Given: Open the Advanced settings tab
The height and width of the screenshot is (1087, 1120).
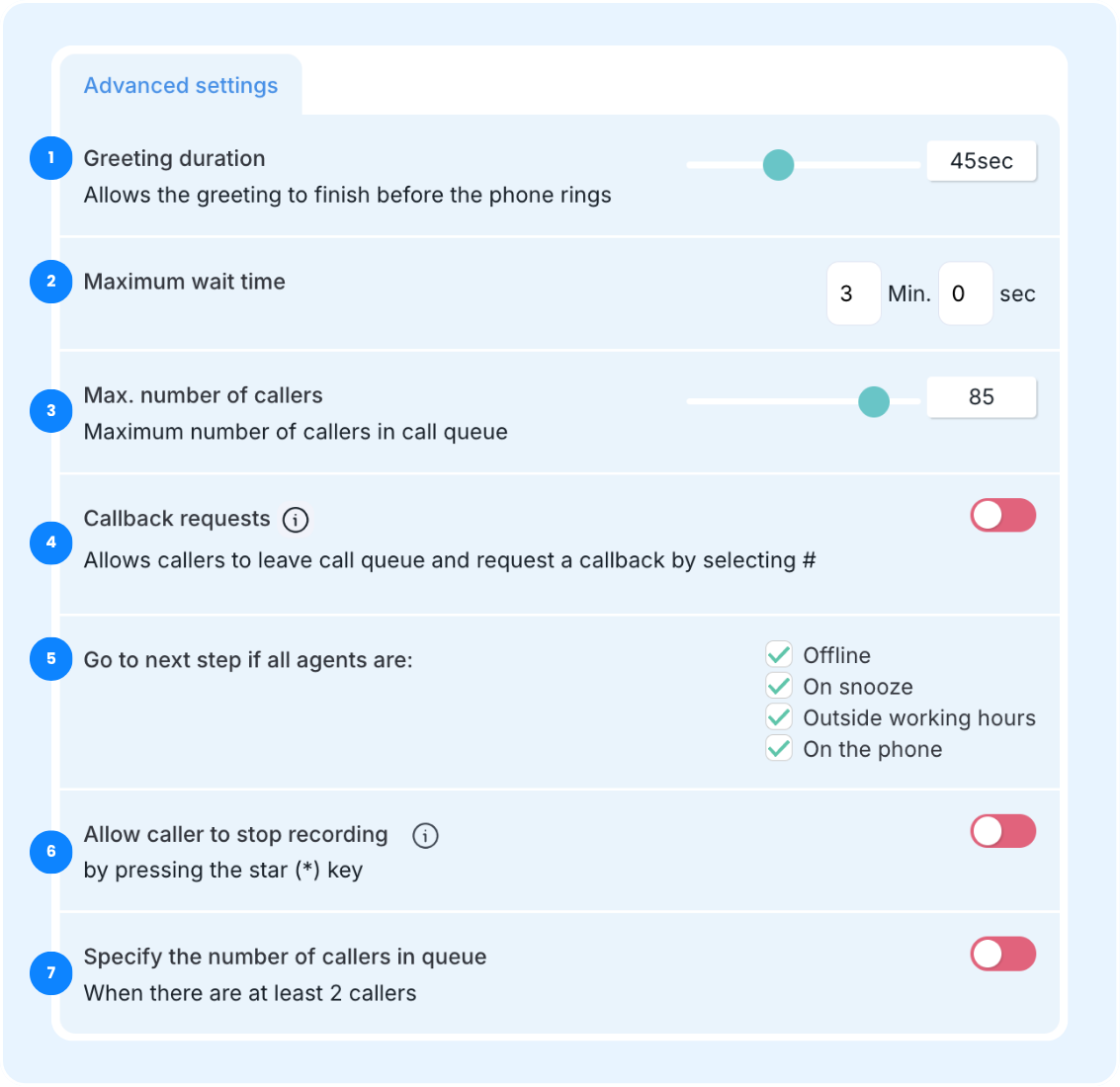Looking at the screenshot, I should click(x=181, y=85).
